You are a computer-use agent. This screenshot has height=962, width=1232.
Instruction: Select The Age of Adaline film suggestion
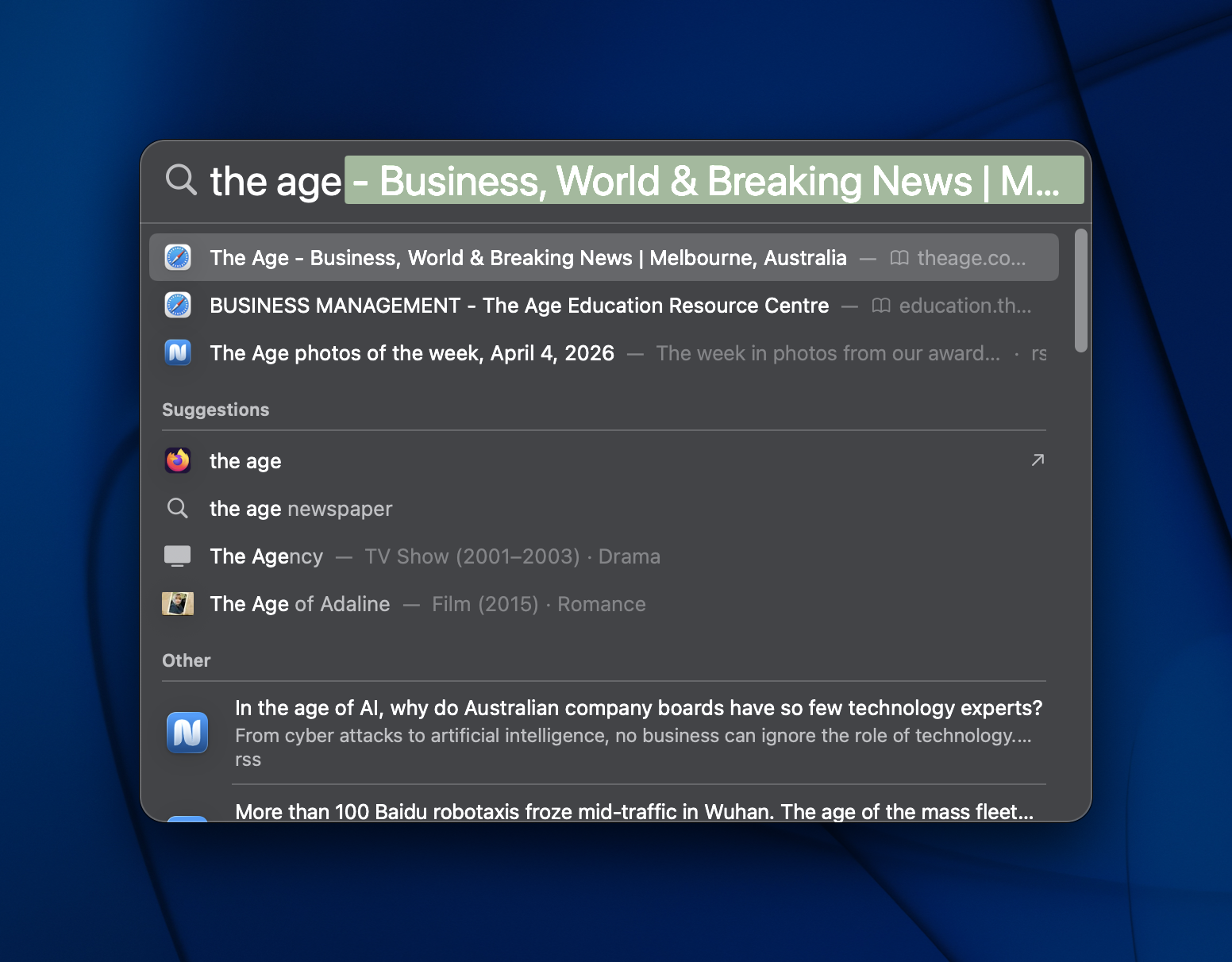click(300, 604)
